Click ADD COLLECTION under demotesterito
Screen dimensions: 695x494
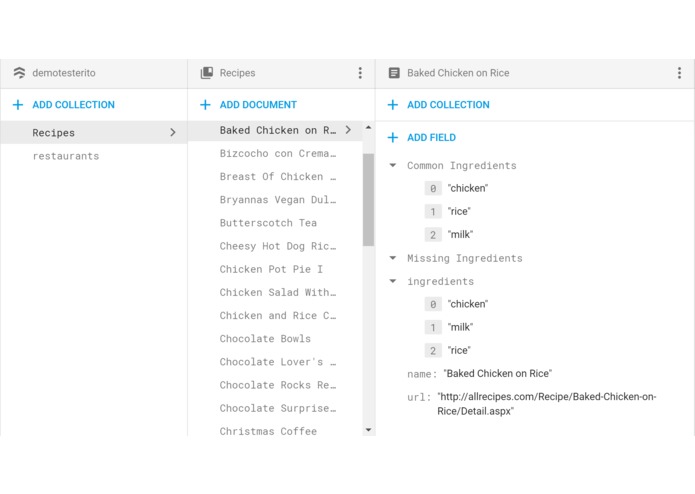tap(73, 105)
